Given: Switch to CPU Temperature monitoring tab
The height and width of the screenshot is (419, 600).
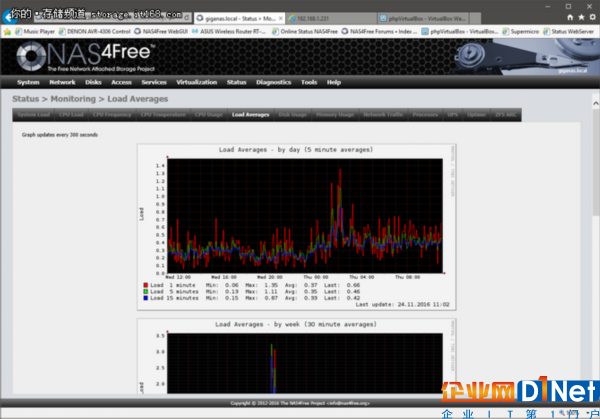Looking at the screenshot, I should coord(163,115).
